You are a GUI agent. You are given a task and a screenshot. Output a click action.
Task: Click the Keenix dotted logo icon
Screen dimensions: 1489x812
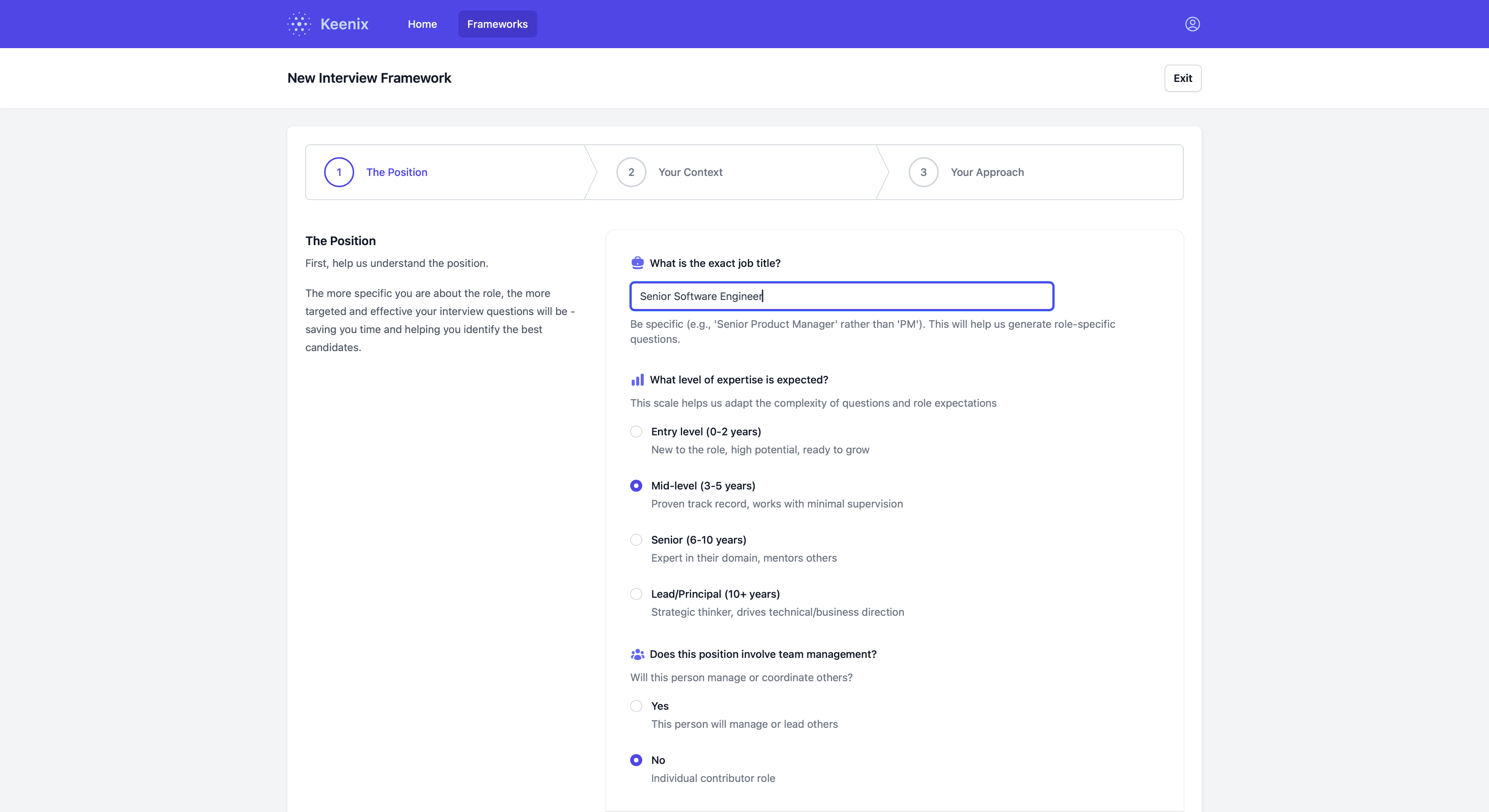(x=299, y=24)
